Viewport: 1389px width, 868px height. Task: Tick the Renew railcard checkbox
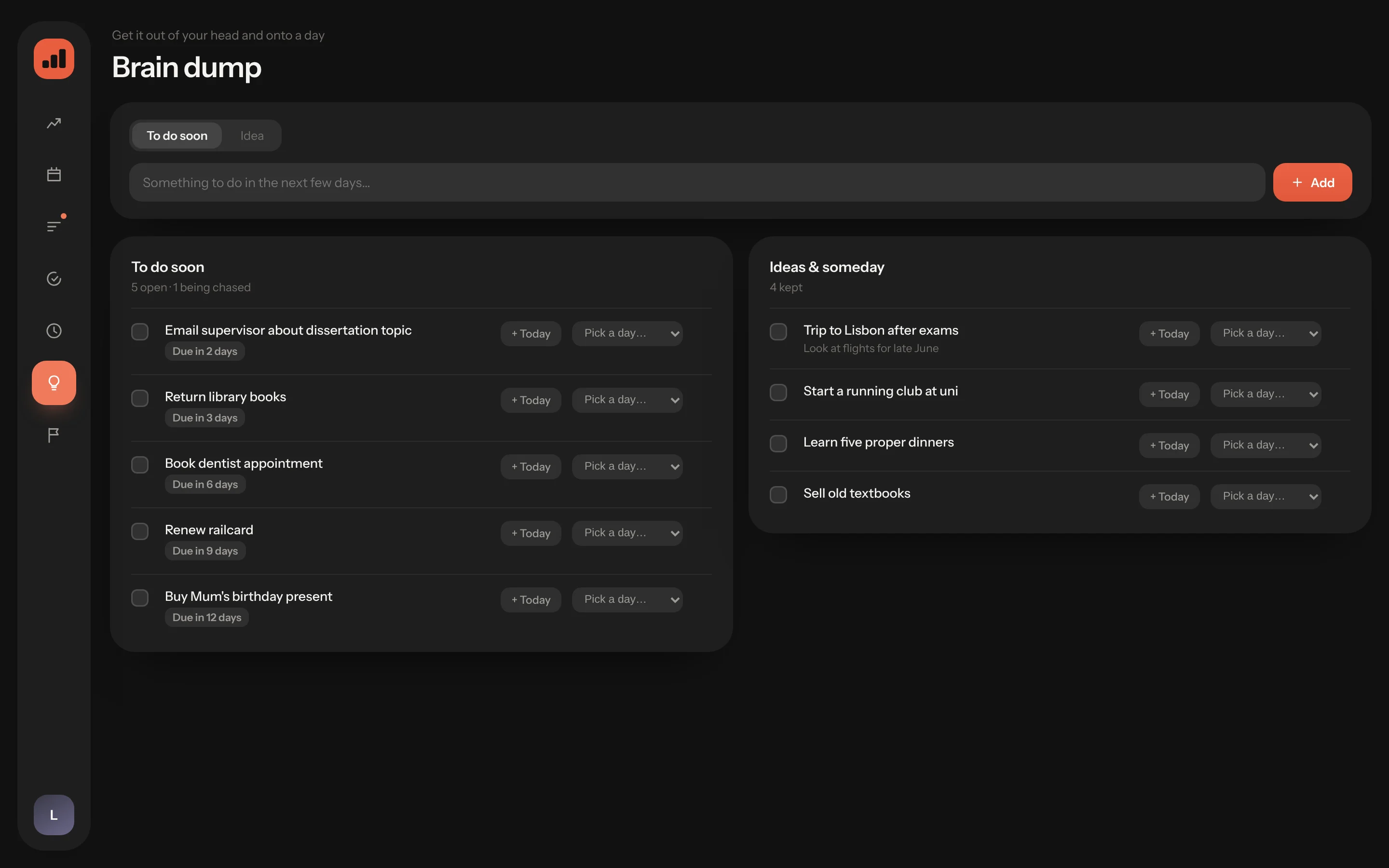pos(140,531)
